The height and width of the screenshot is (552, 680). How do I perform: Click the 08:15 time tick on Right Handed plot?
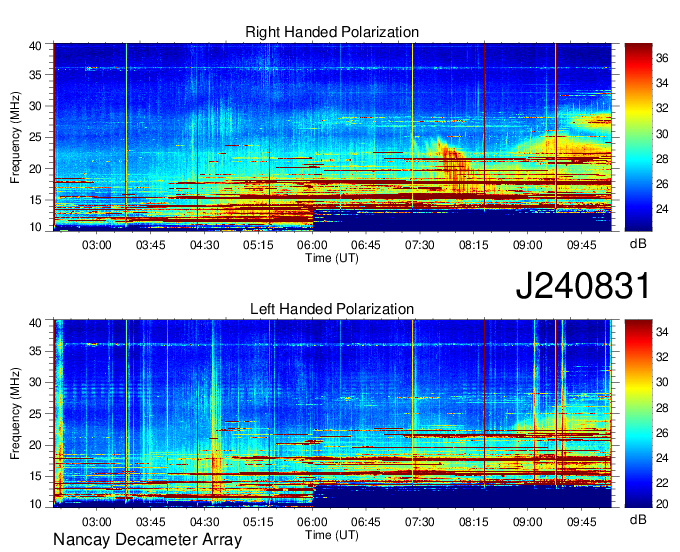tap(474, 245)
